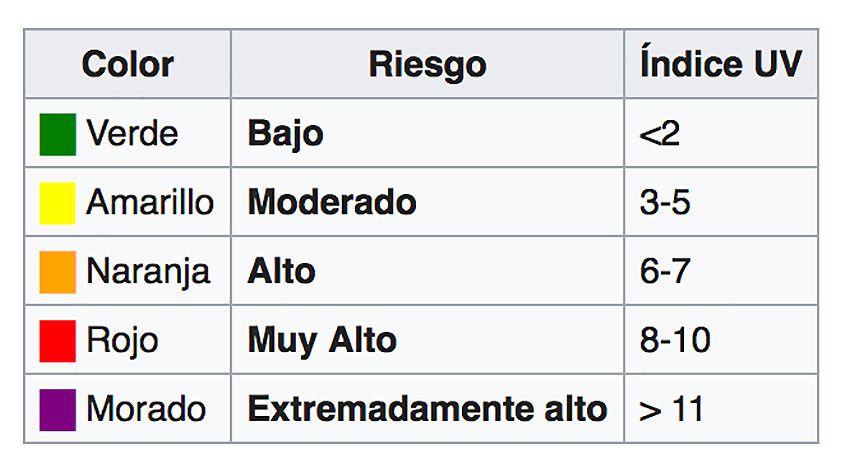Click the Índice UV header

(x=720, y=65)
